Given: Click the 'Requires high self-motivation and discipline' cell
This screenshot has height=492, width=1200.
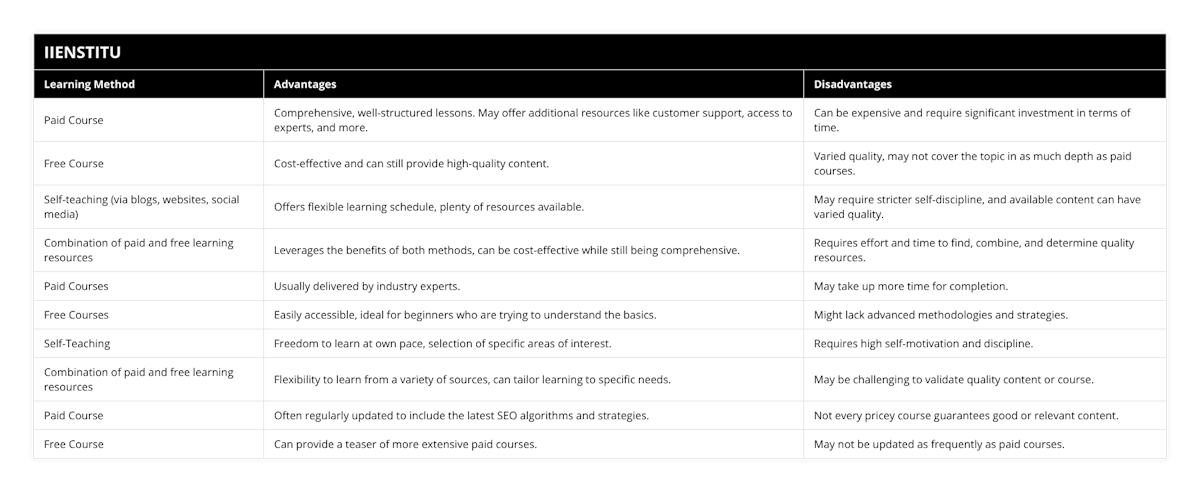Looking at the screenshot, I should pos(923,343).
